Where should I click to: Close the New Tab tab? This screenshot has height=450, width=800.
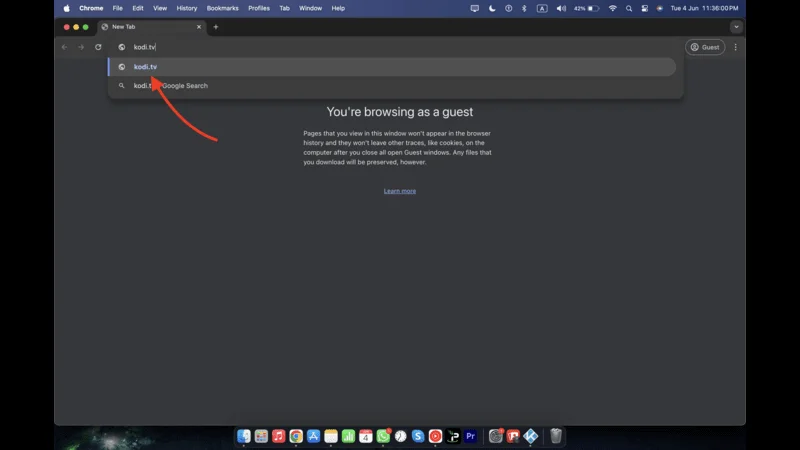(199, 27)
